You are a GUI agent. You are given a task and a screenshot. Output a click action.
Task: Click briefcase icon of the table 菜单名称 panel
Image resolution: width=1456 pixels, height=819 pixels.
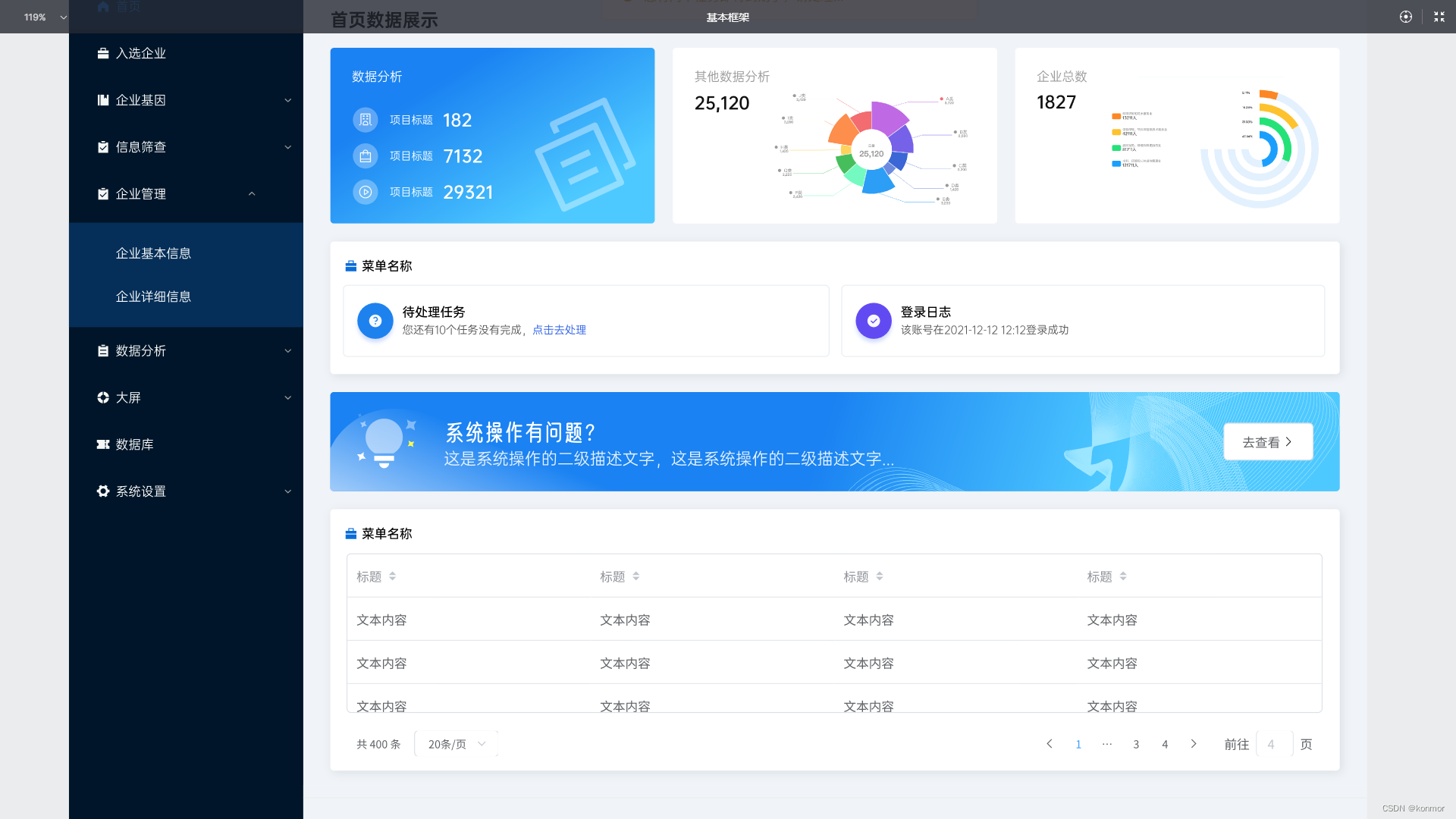point(351,534)
